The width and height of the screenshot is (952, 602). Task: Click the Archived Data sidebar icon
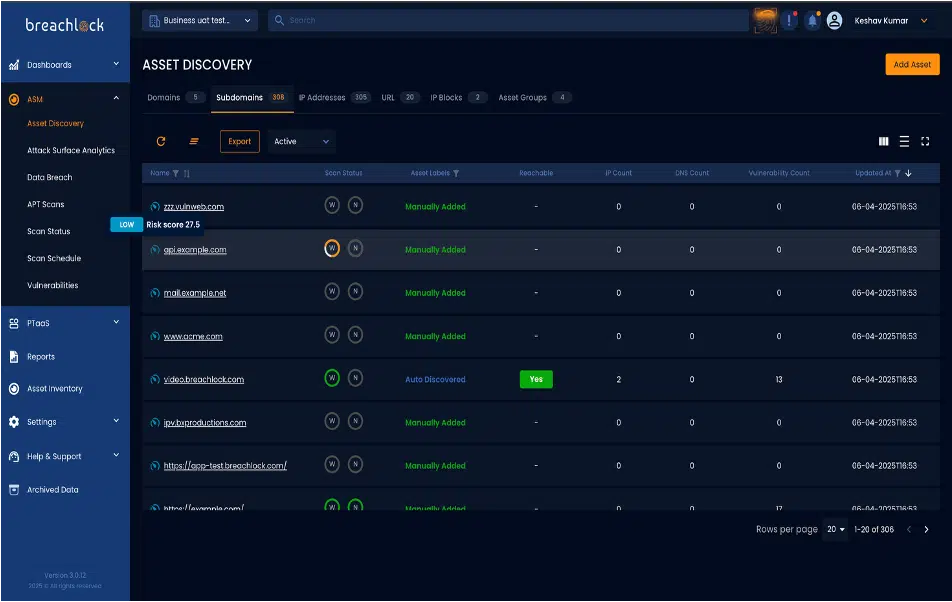14,490
